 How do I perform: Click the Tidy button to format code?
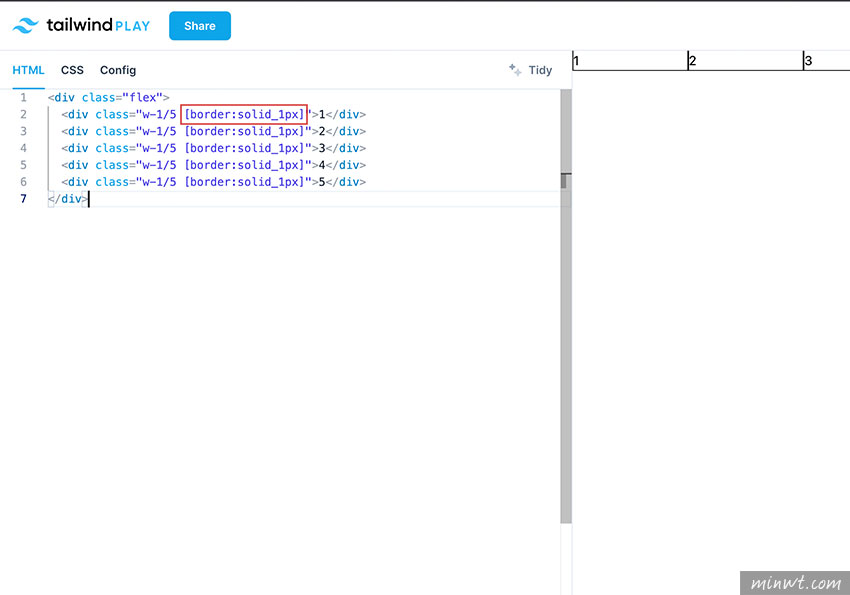(x=531, y=70)
